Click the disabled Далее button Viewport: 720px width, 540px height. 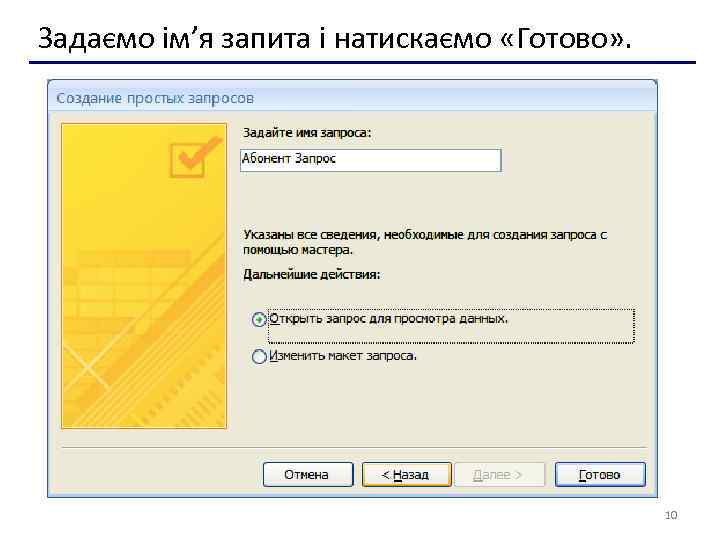pyautogui.click(x=499, y=474)
